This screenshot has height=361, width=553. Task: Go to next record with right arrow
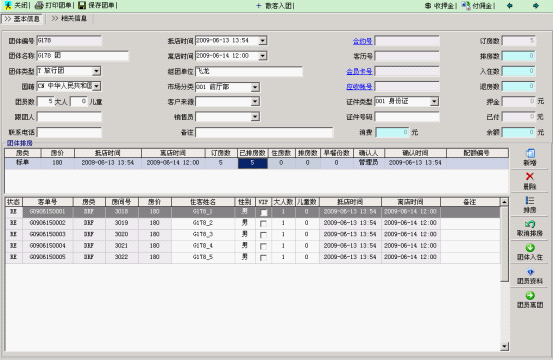pyautogui.click(x=536, y=6)
